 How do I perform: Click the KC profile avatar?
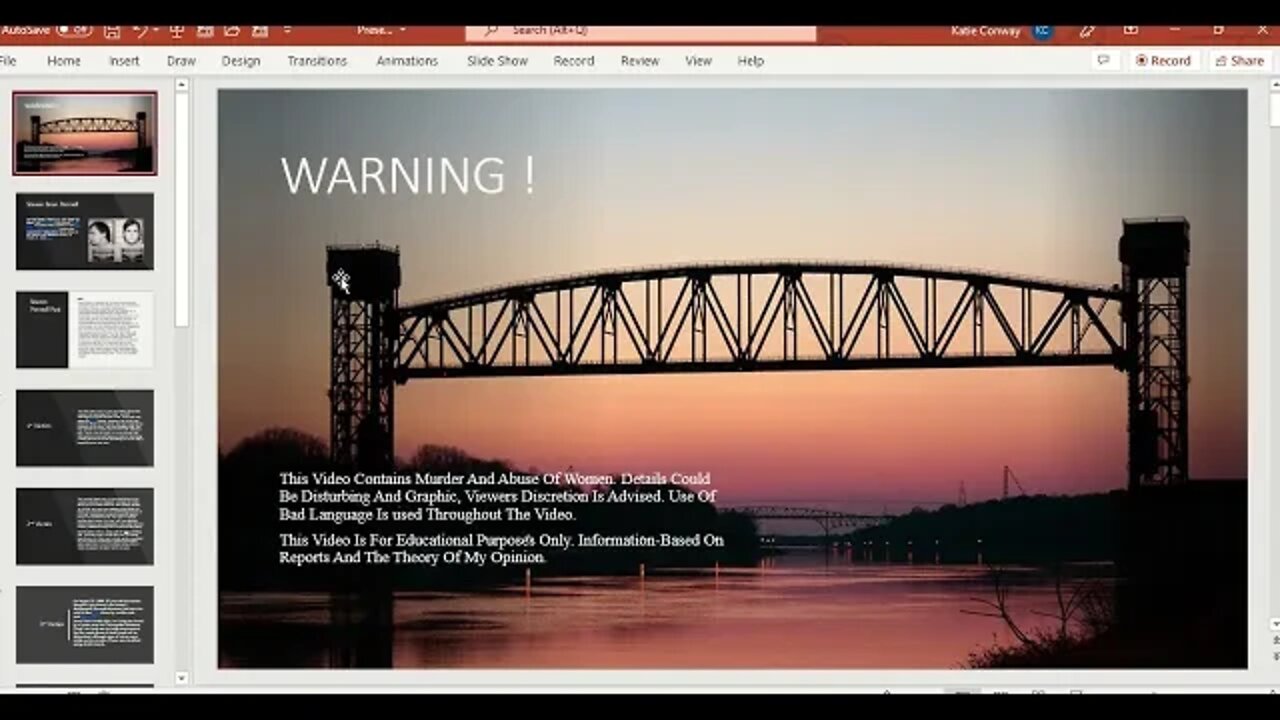tap(1042, 31)
